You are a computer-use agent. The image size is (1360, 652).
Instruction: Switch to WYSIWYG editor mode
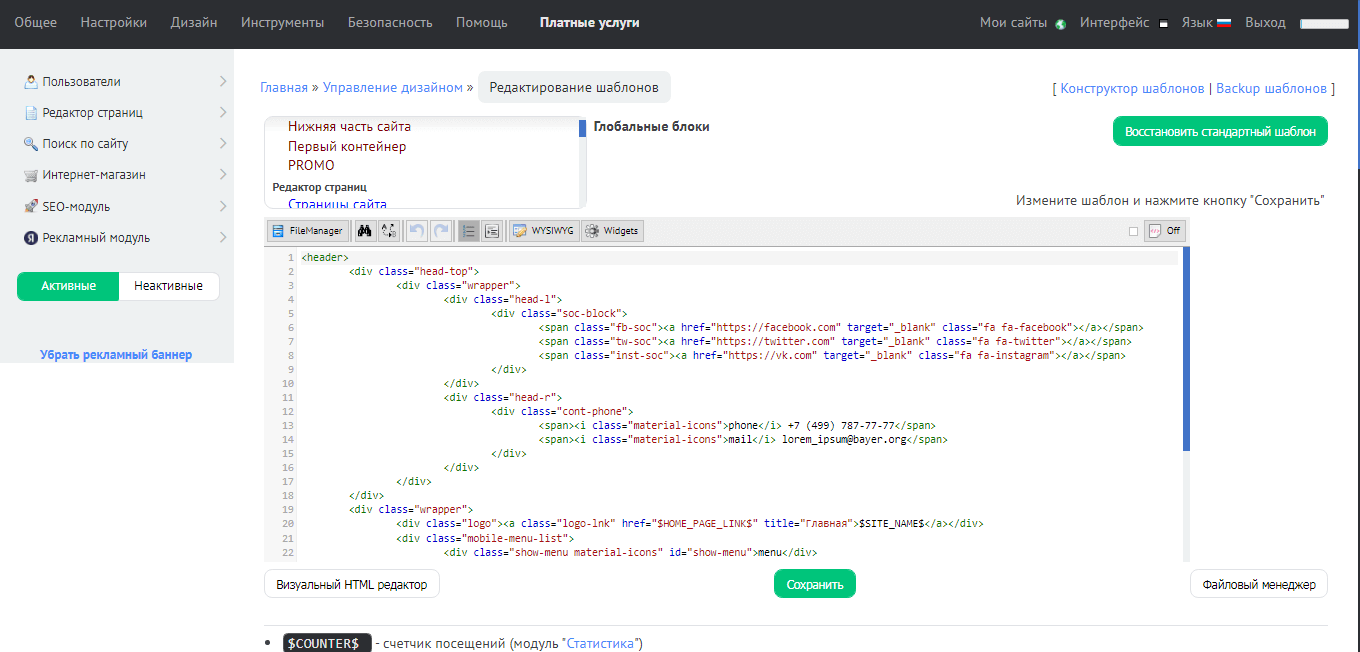pyautogui.click(x=545, y=231)
